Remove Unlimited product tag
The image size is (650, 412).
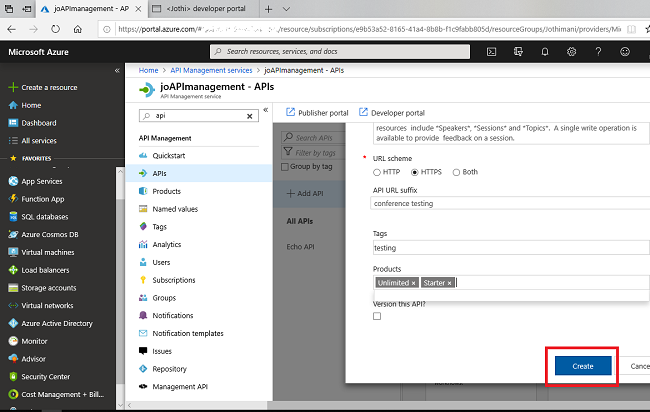point(413,283)
